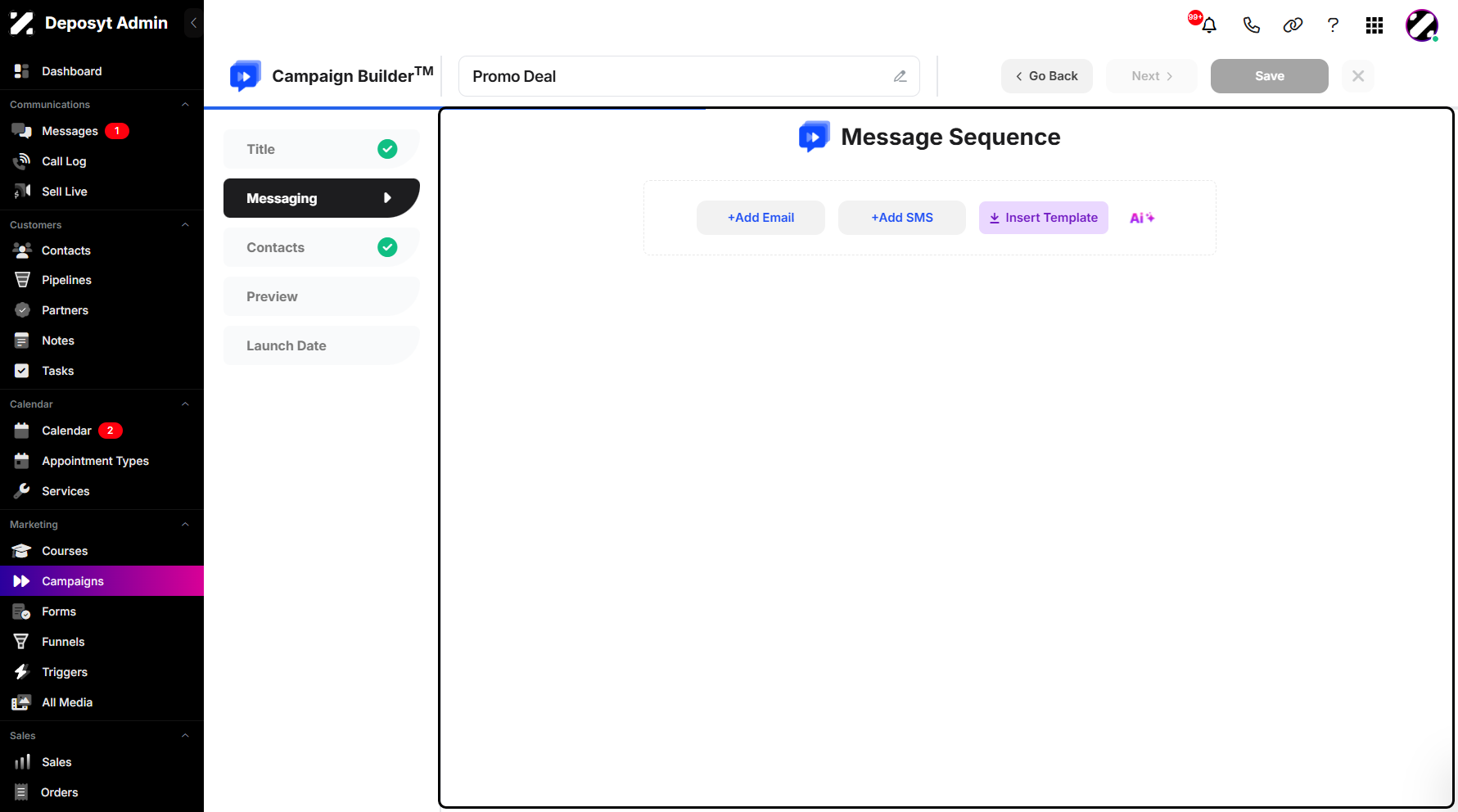The image size is (1458, 812).
Task: Click +Add Email button
Action: tap(761, 218)
